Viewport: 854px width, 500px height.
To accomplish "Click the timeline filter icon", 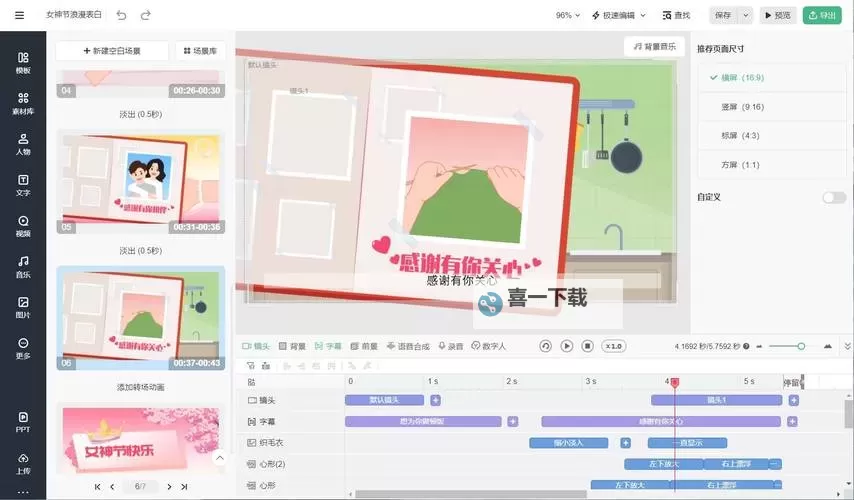I will (x=251, y=366).
